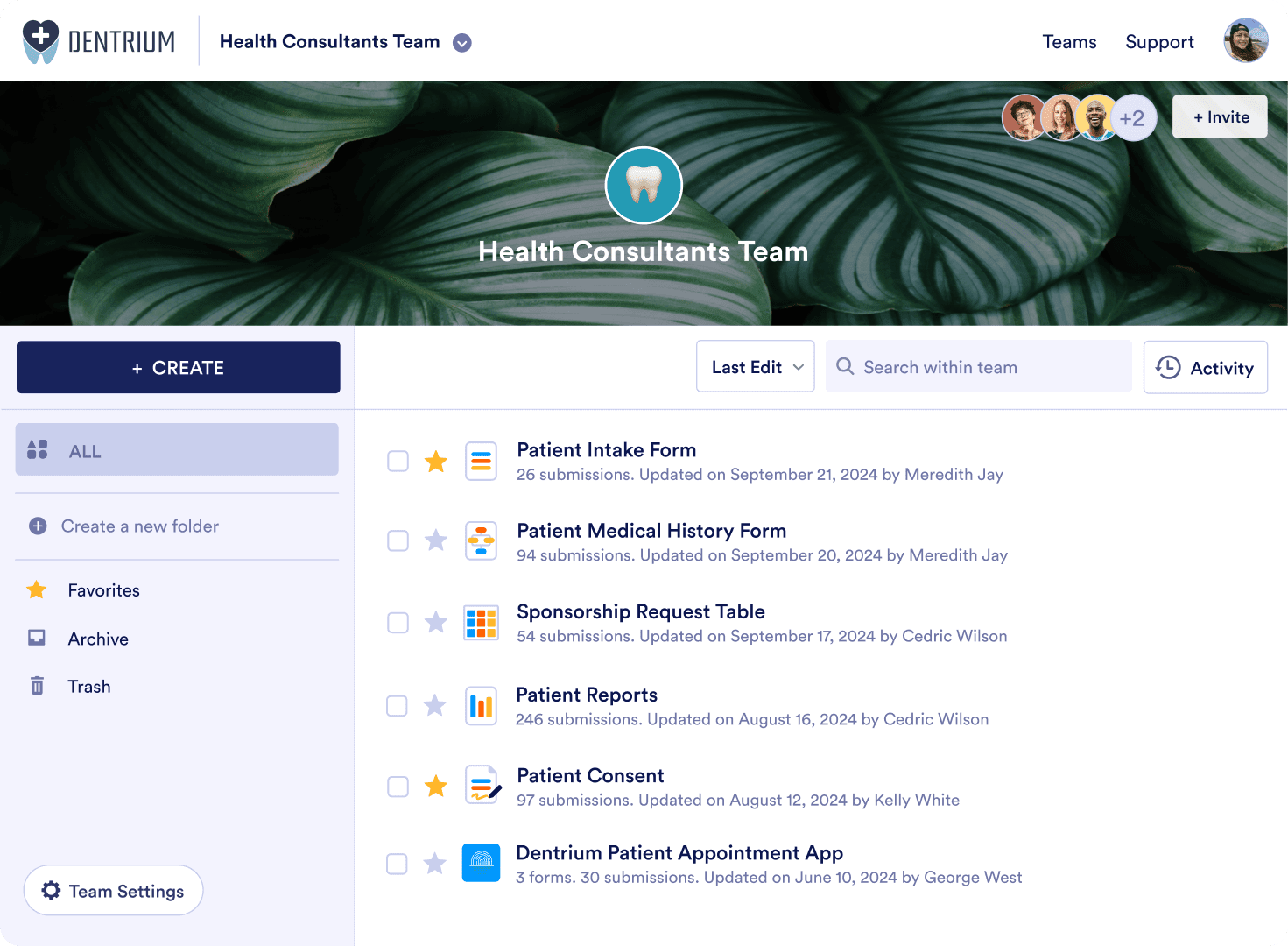The height and width of the screenshot is (946, 1288).
Task: Tick the Patient Consent checkbox
Action: [x=398, y=787]
